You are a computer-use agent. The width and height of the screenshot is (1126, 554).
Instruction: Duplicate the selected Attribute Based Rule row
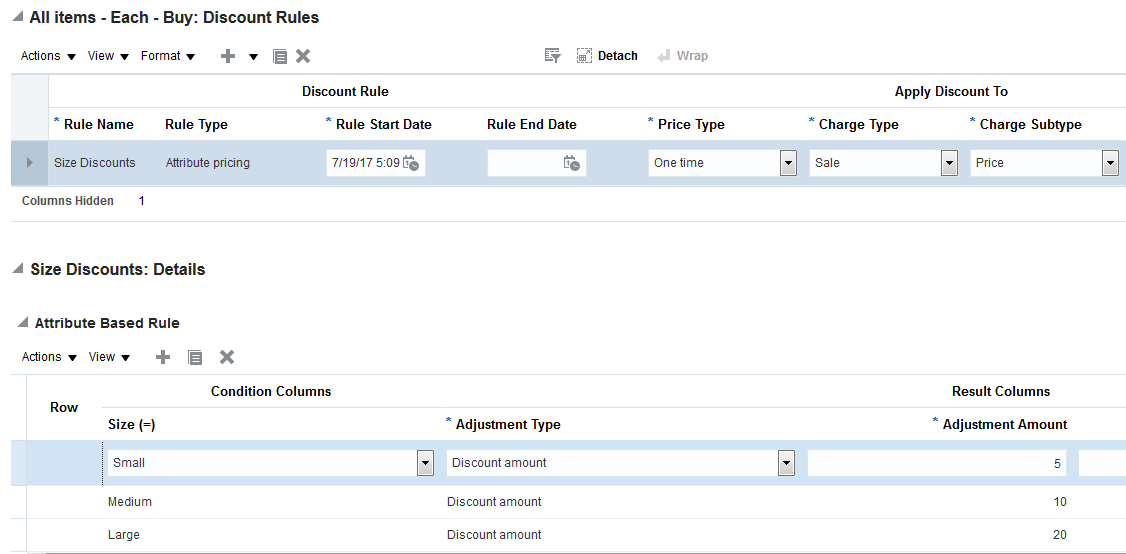tap(195, 357)
